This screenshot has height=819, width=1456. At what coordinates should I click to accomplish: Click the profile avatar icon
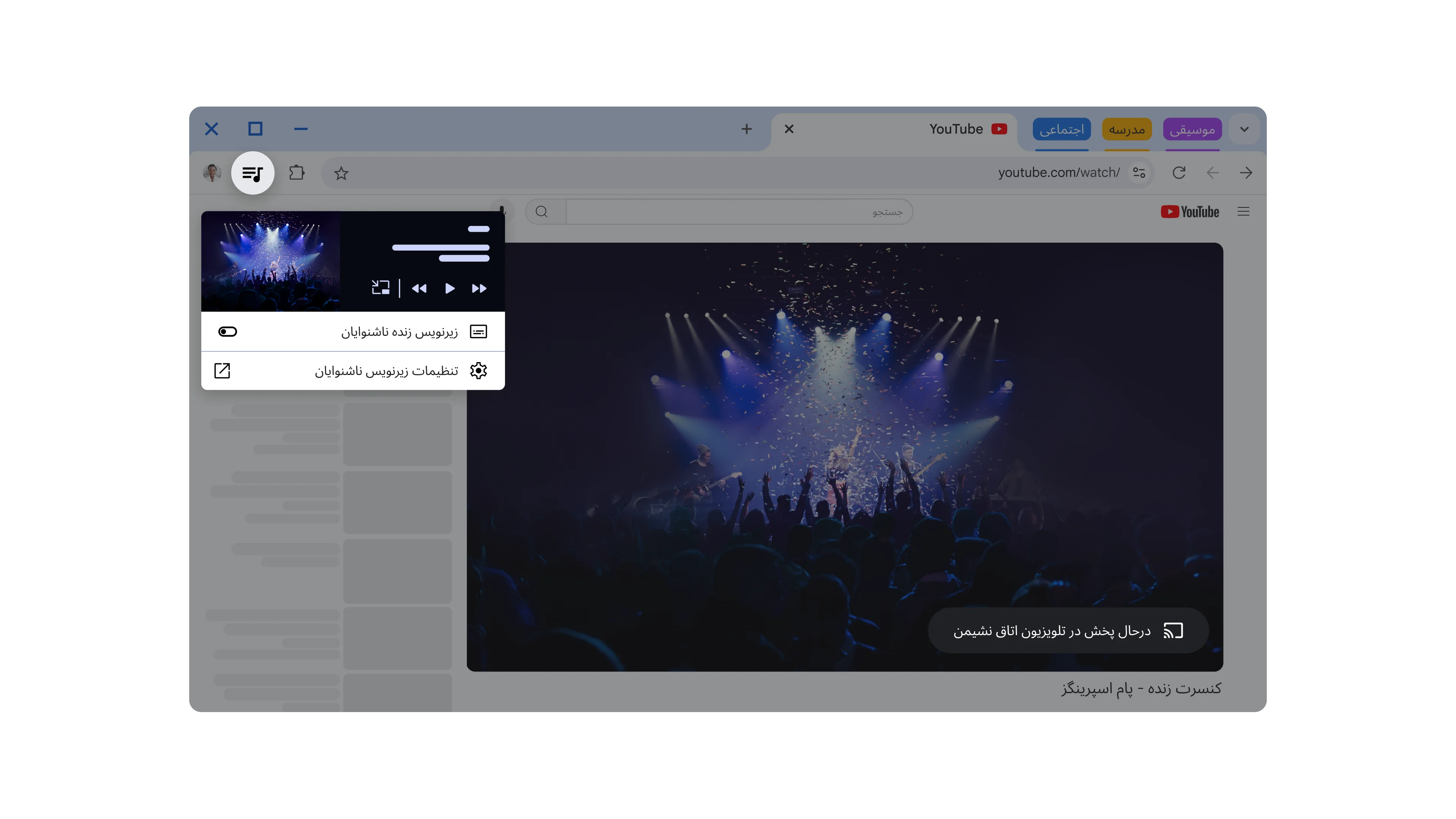click(x=212, y=173)
